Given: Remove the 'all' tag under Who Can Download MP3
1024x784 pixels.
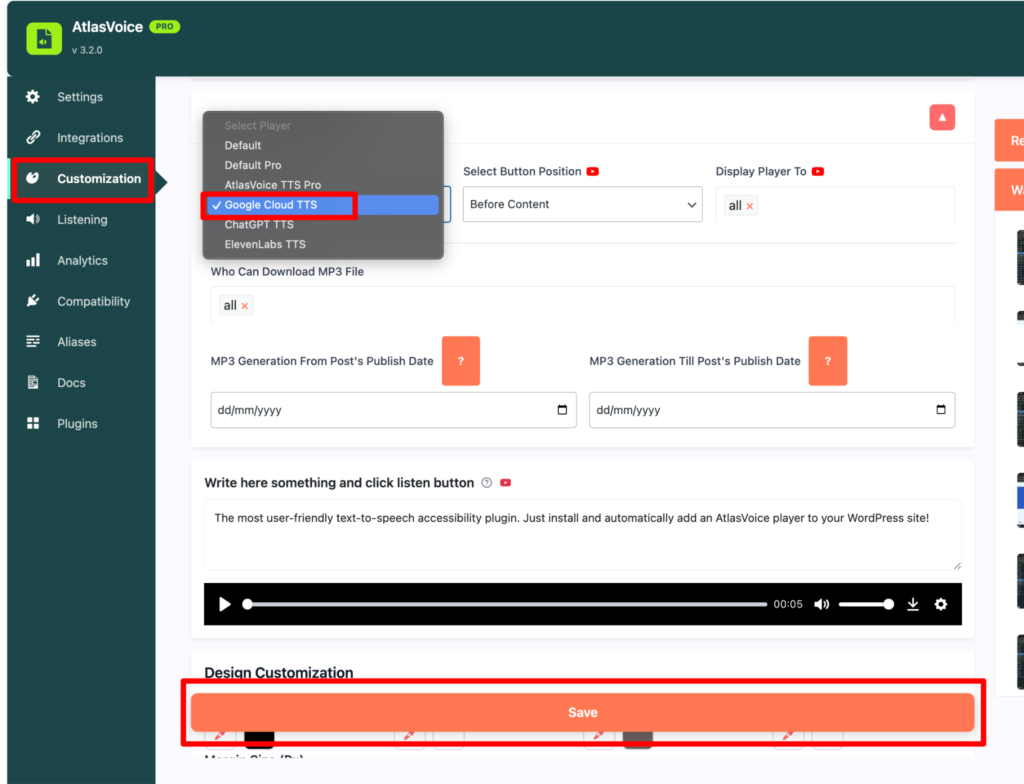Looking at the screenshot, I should 244,306.
